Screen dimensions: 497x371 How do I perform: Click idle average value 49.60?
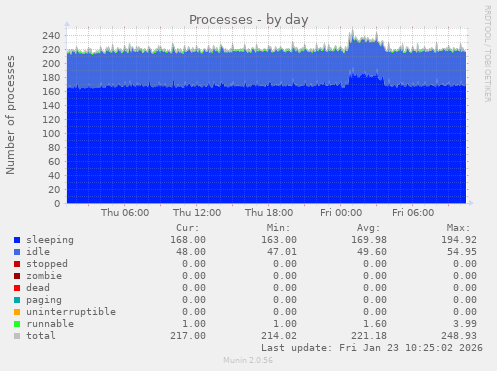(372, 252)
